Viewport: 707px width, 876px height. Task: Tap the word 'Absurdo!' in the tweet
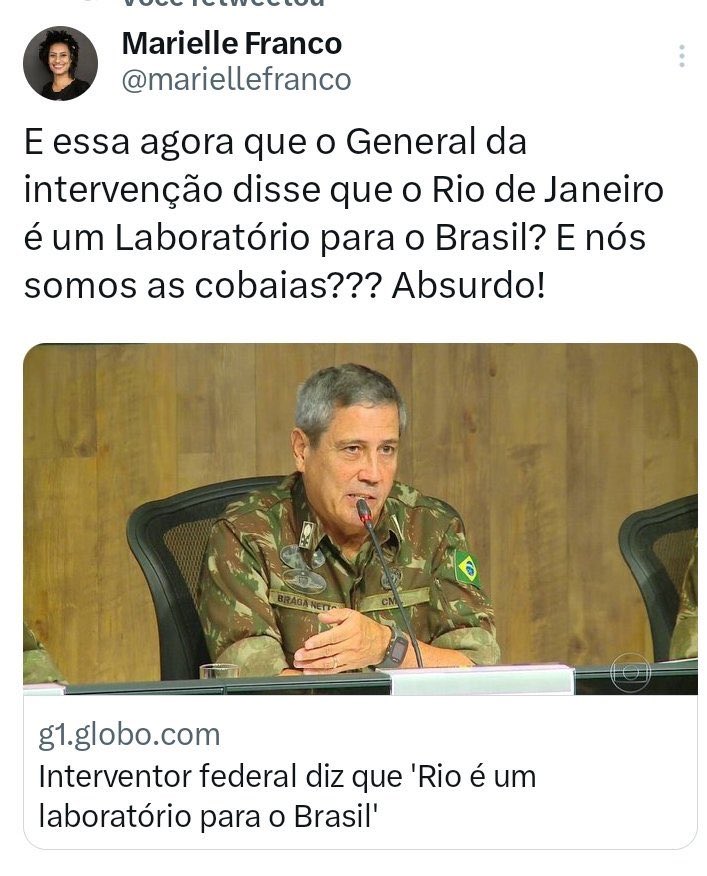468,286
